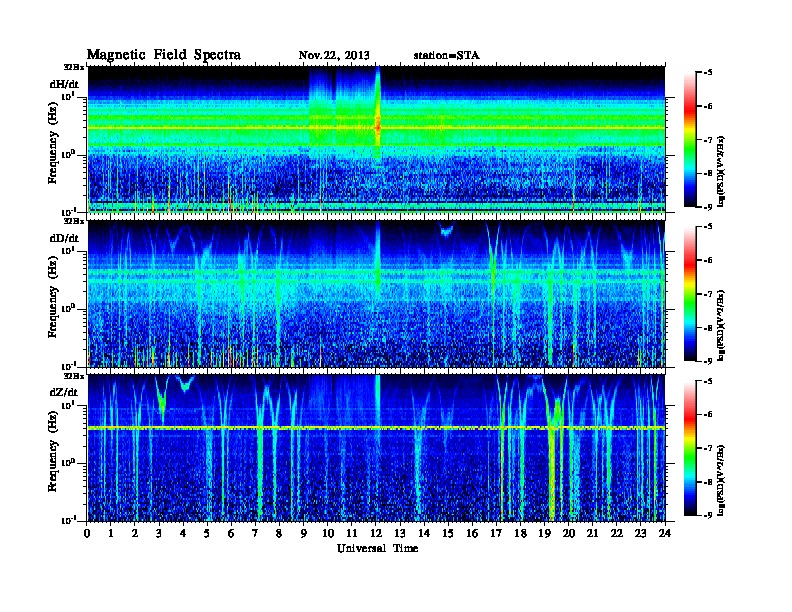The height and width of the screenshot is (612, 792).
Task: Click hour "20" on the Universal Time axis
Action: (569, 534)
